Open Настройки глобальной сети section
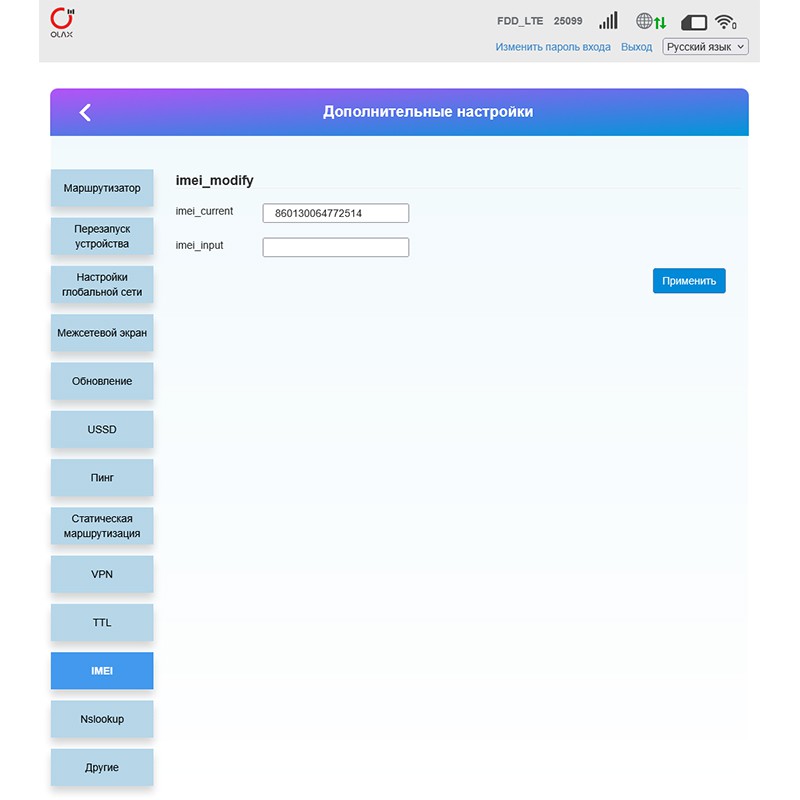Screen dimensions: 800x800 (x=102, y=285)
